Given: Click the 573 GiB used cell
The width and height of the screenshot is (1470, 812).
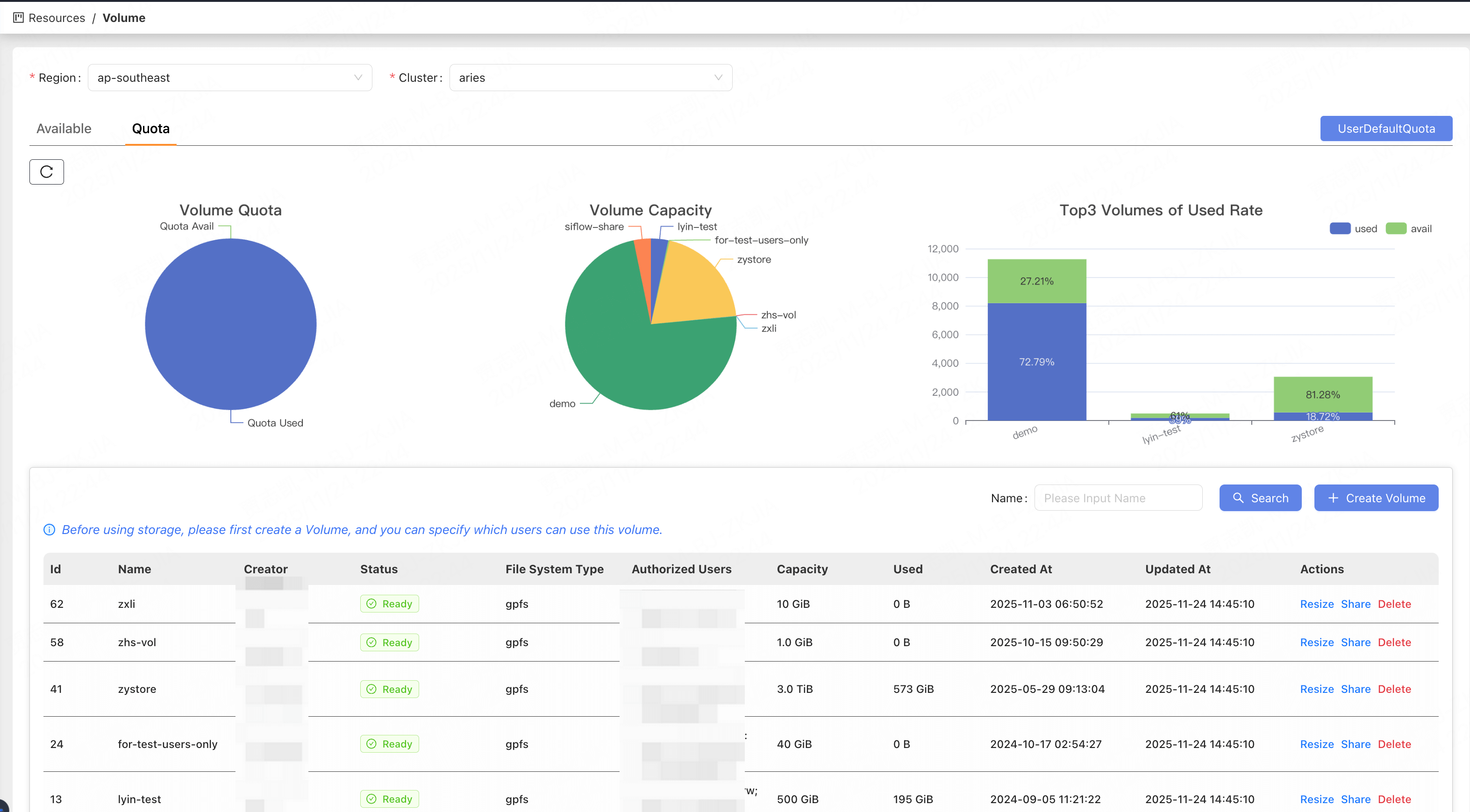Looking at the screenshot, I should coord(913,689).
